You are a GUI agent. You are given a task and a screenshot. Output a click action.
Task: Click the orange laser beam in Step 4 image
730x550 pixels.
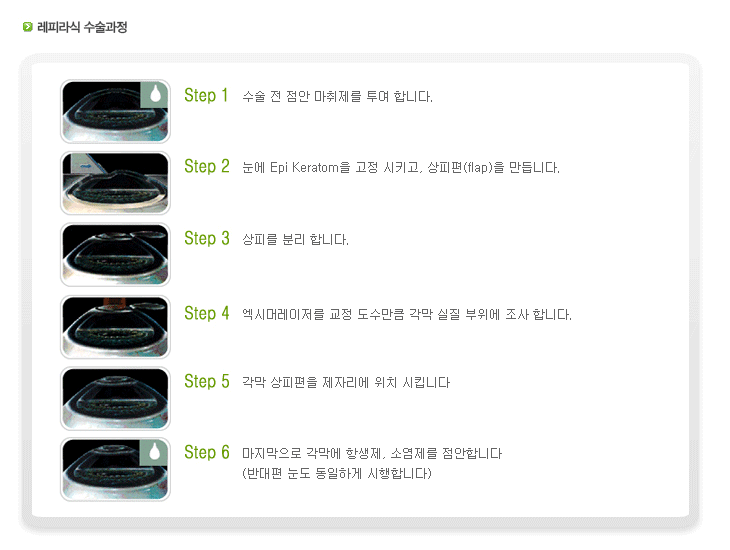(114, 304)
